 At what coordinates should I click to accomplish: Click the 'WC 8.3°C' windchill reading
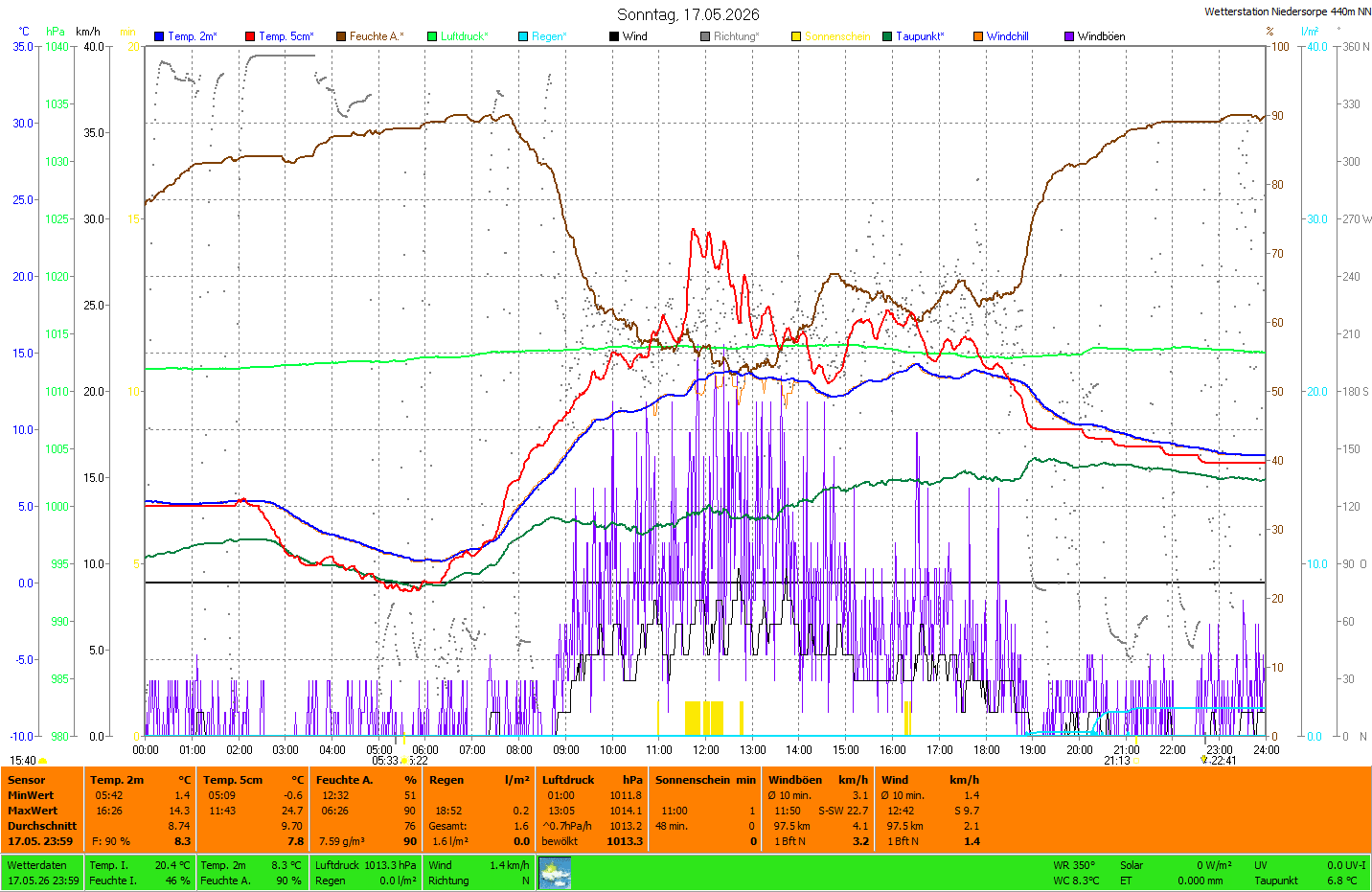tap(1077, 881)
